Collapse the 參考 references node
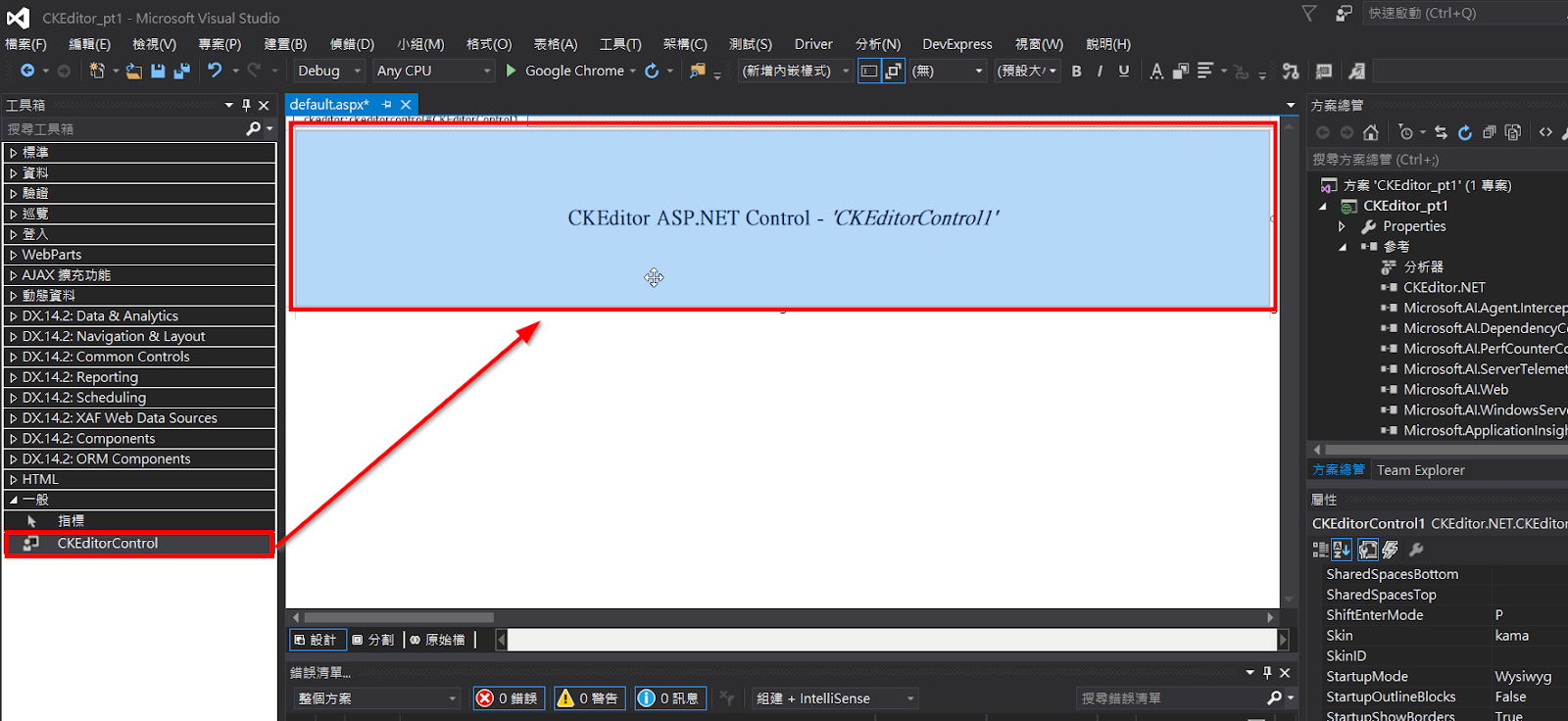Screen dimensions: 1568x721 [x=1343, y=247]
